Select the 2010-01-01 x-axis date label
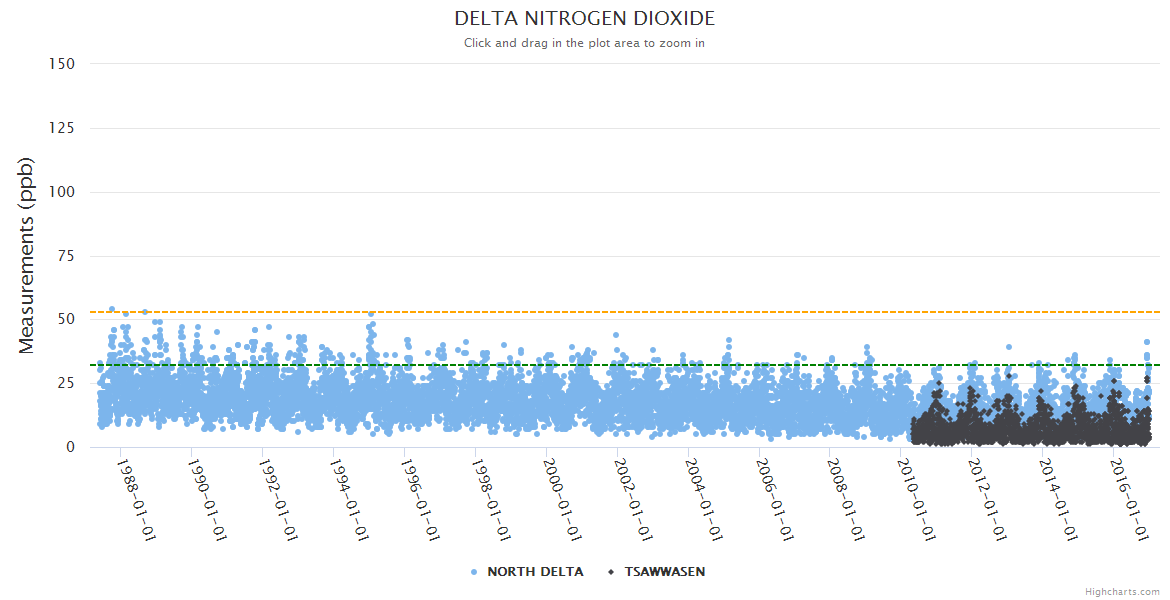This screenshot has width=1170, height=600. point(917,500)
